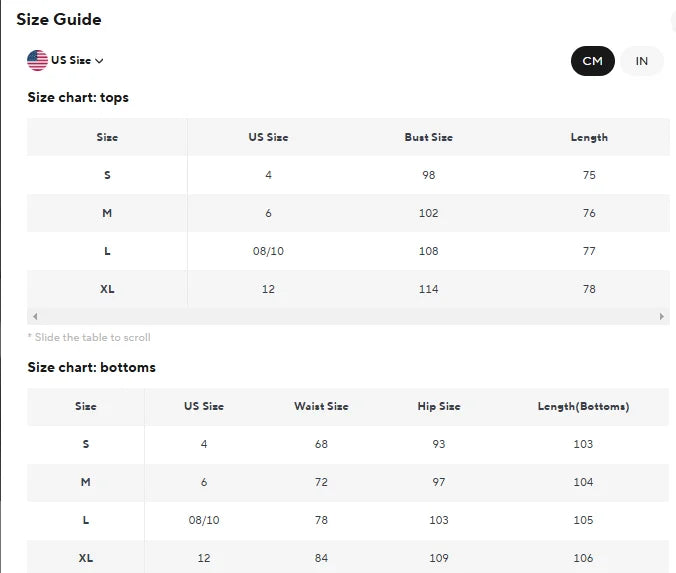Select the M row in bottoms chart
Viewport: 676px width, 573px height.
click(x=86, y=482)
